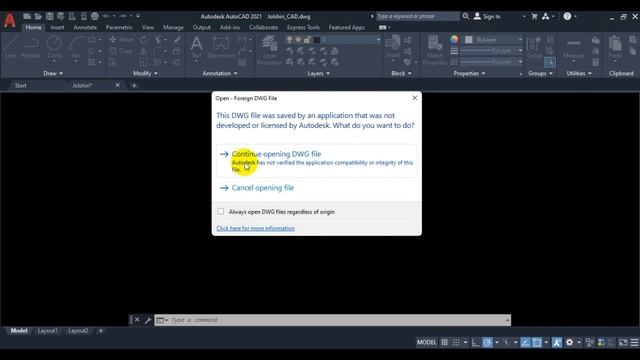Open the Layout1 tab
640x360 pixels.
click(x=47, y=331)
